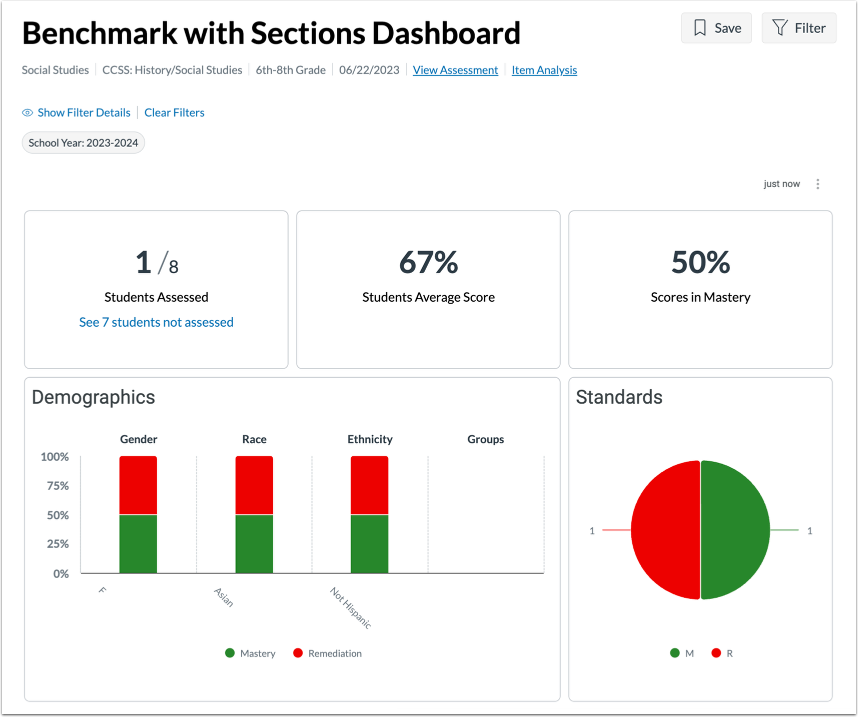Toggle the green M legend marker

675,653
